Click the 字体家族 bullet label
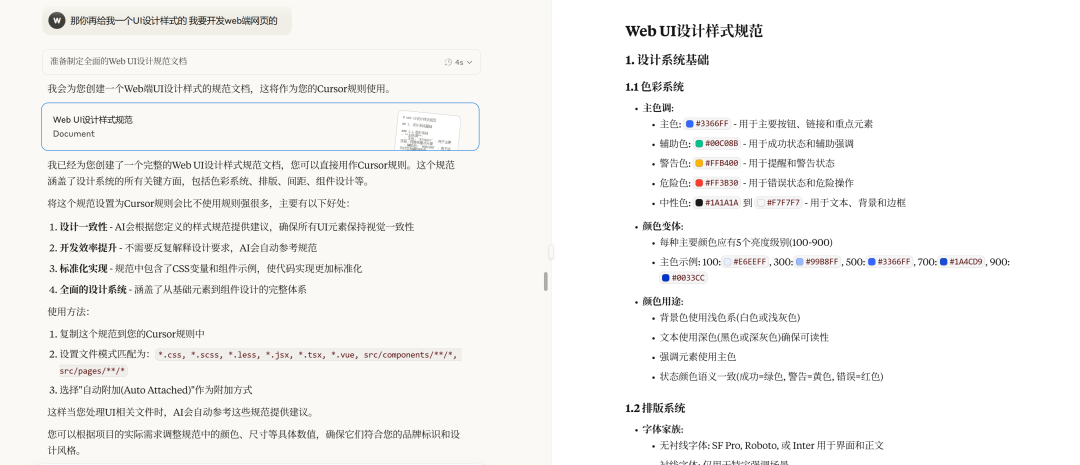1080x465 pixels. point(663,428)
